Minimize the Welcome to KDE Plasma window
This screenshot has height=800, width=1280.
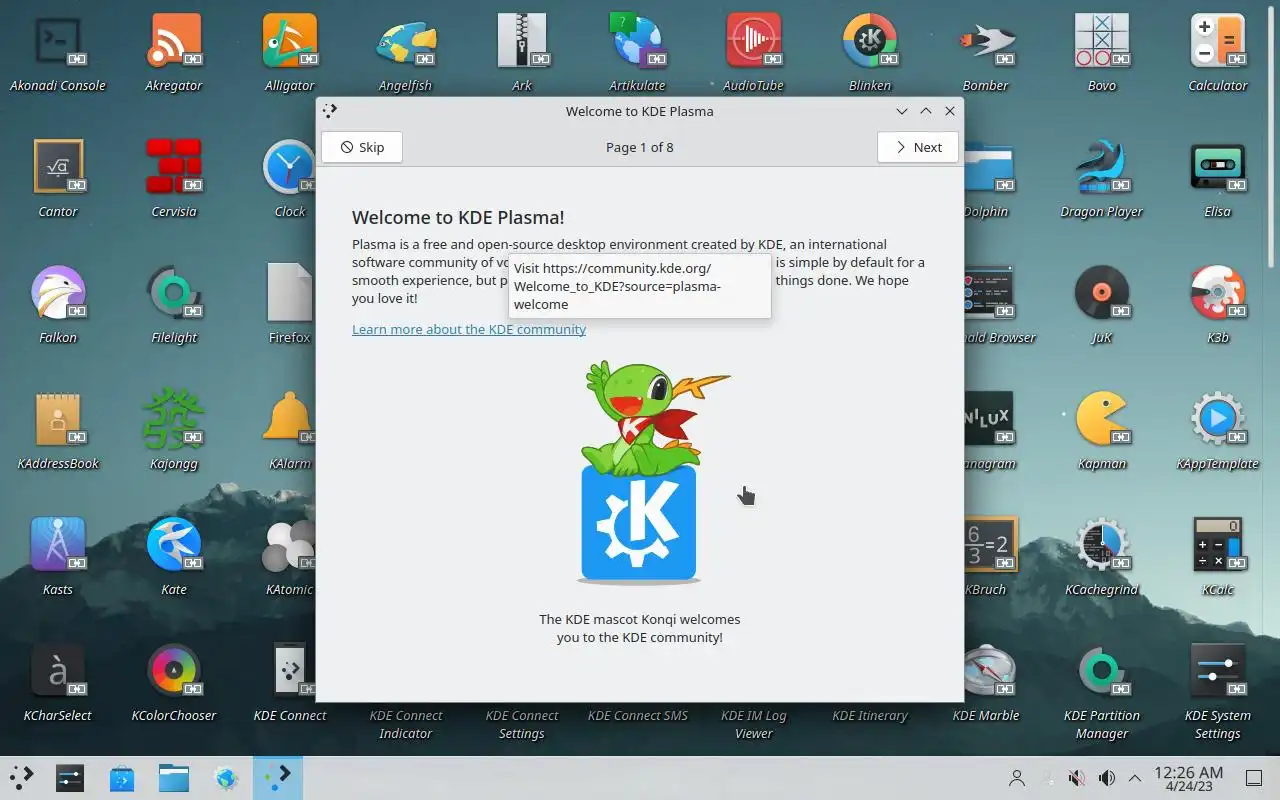(x=902, y=111)
